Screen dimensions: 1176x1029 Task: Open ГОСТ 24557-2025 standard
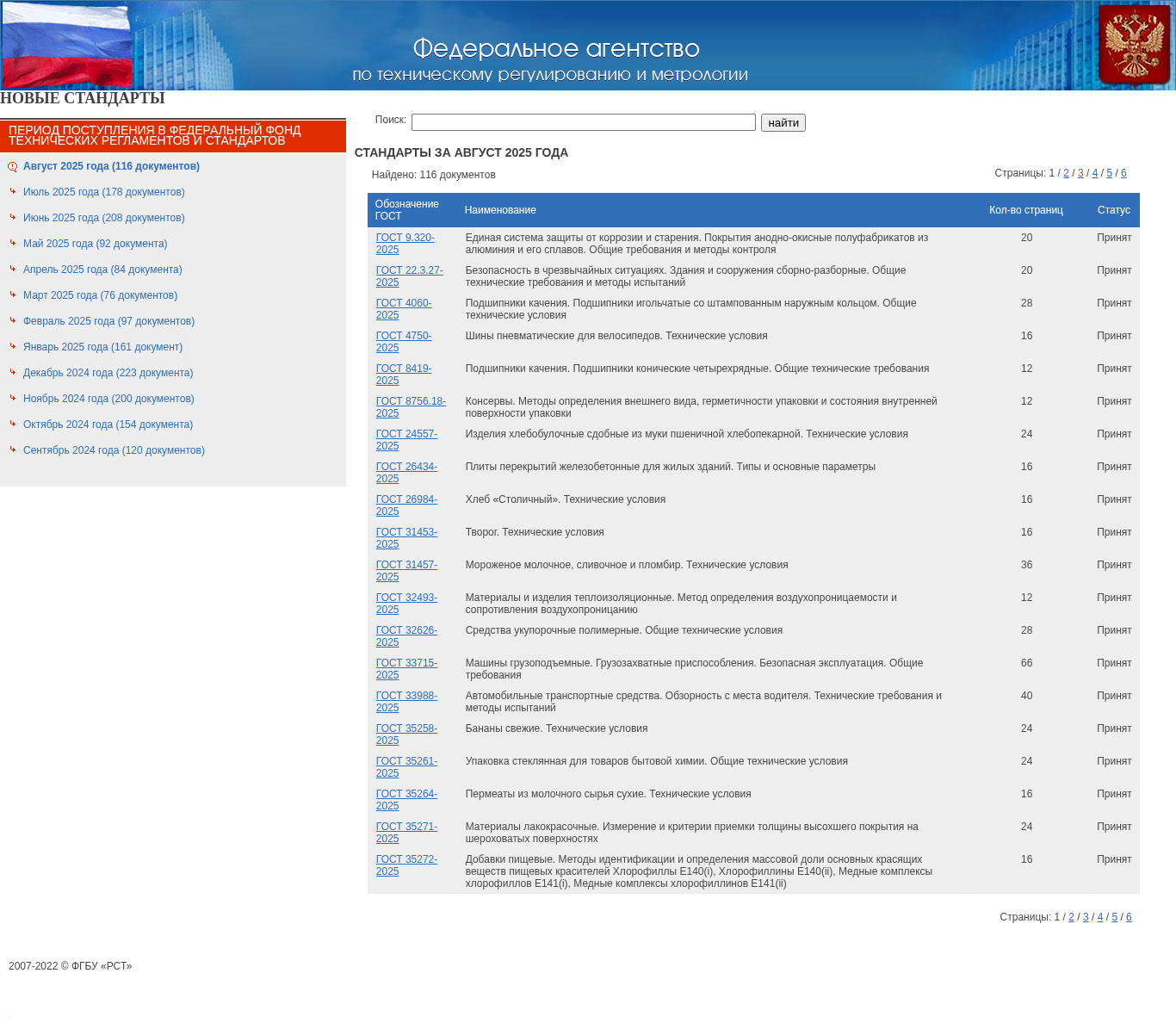(406, 440)
